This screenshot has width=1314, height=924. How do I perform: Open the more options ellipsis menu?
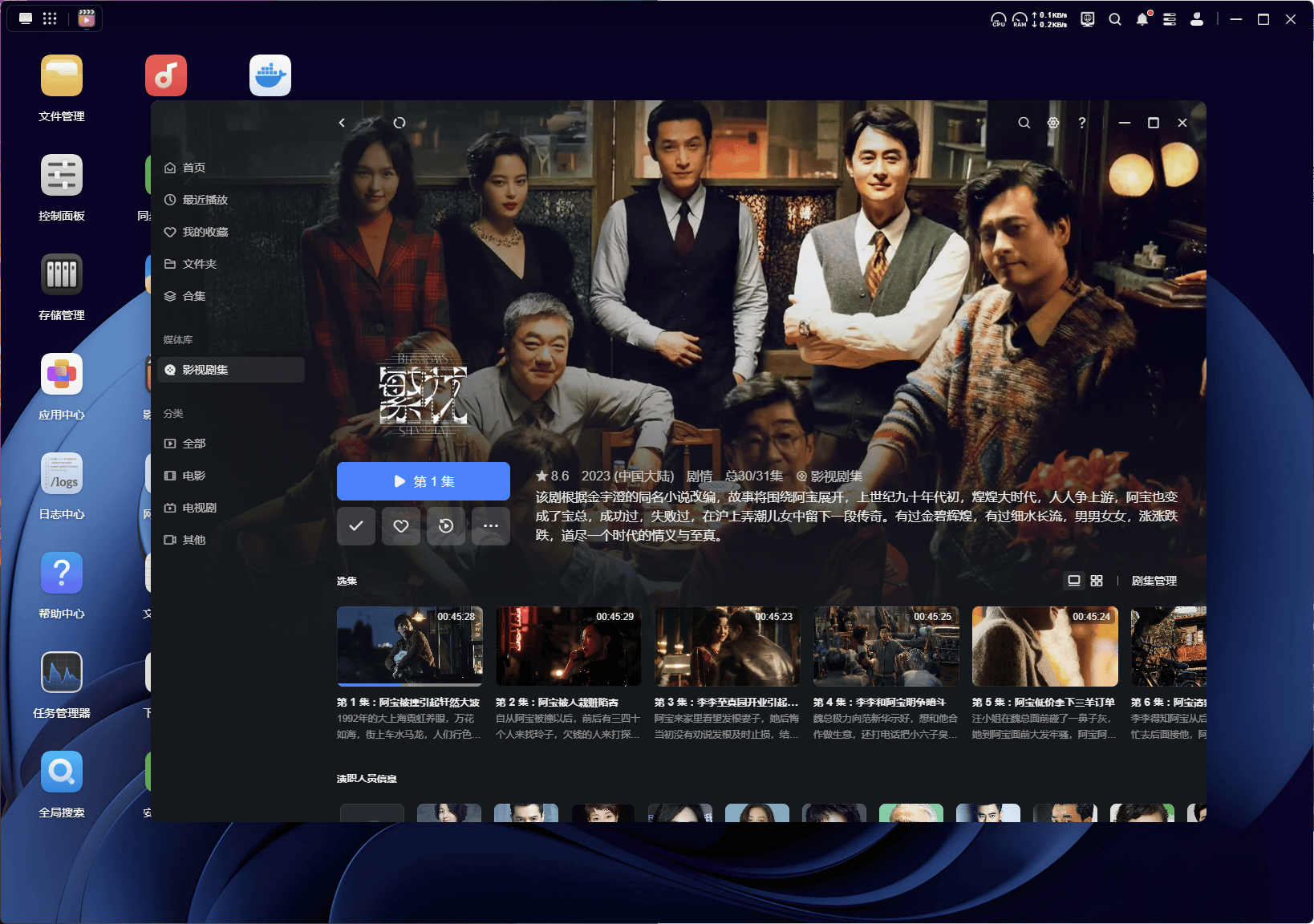tap(491, 526)
